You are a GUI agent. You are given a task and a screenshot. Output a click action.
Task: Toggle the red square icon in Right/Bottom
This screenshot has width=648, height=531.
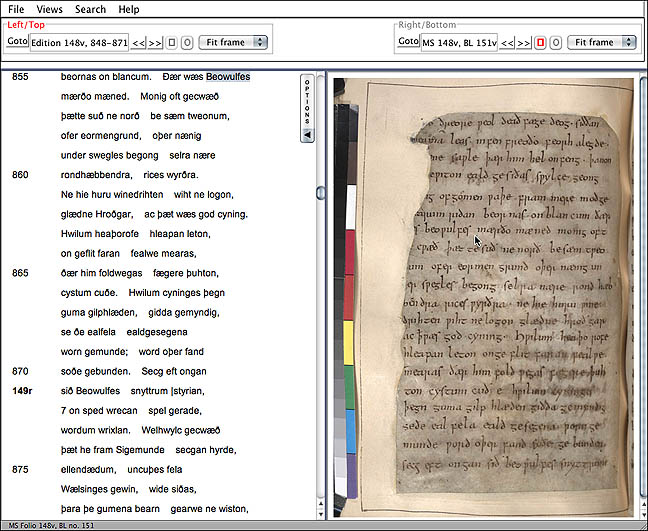click(x=540, y=43)
